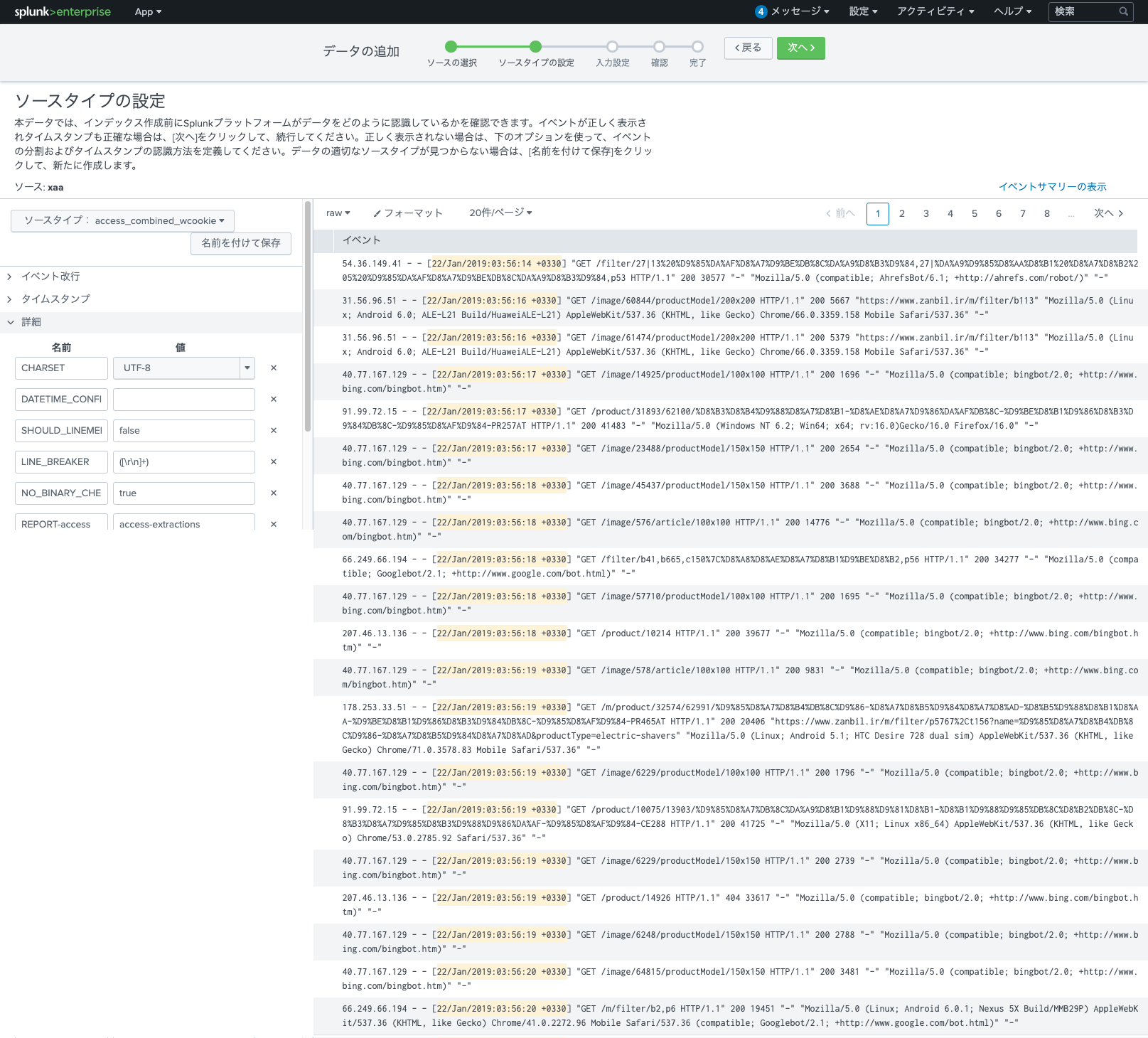
Task: Remove the REPORT-access setting row
Action: 274,524
